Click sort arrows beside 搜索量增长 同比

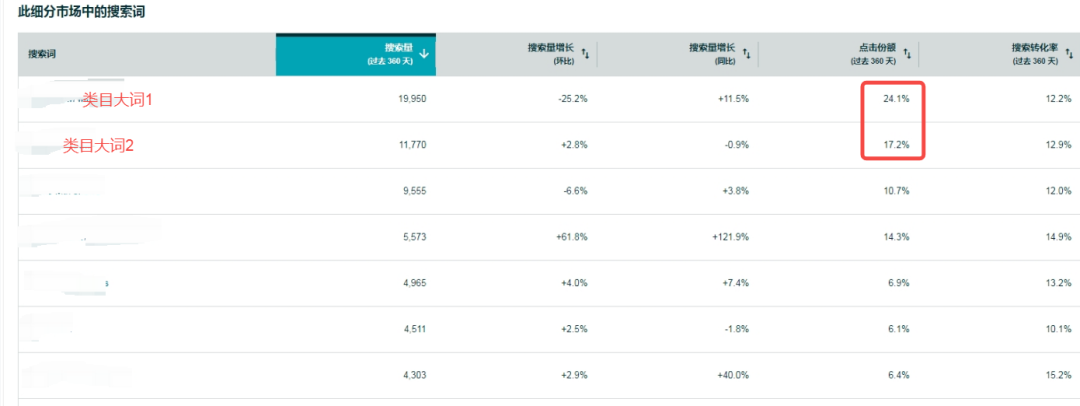tap(747, 54)
